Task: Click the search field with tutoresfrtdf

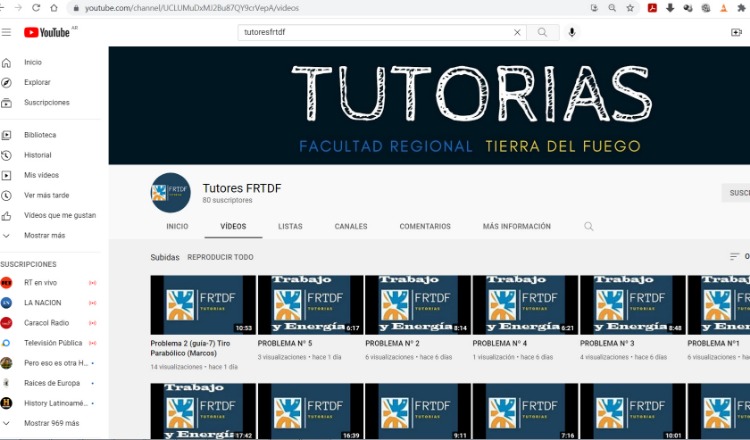Action: (375, 32)
